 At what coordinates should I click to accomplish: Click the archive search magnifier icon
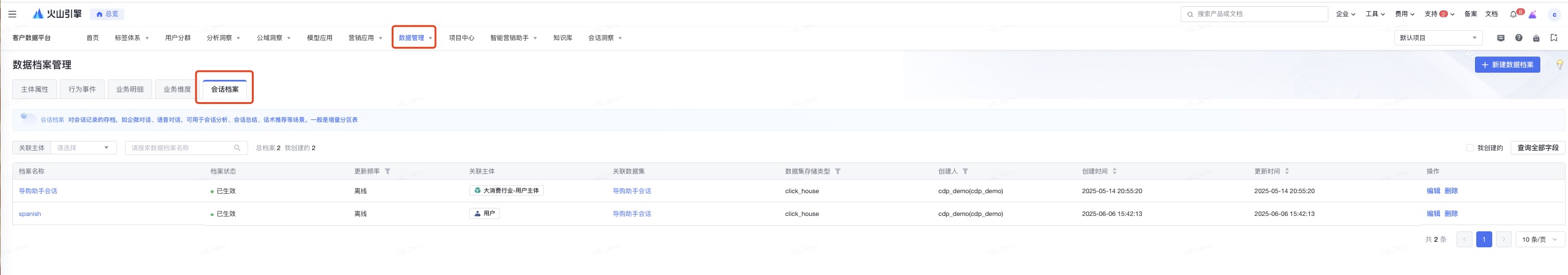pos(237,148)
